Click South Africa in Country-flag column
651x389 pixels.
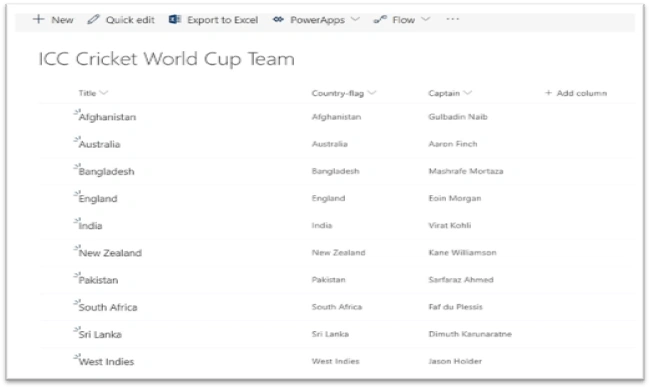[337, 307]
